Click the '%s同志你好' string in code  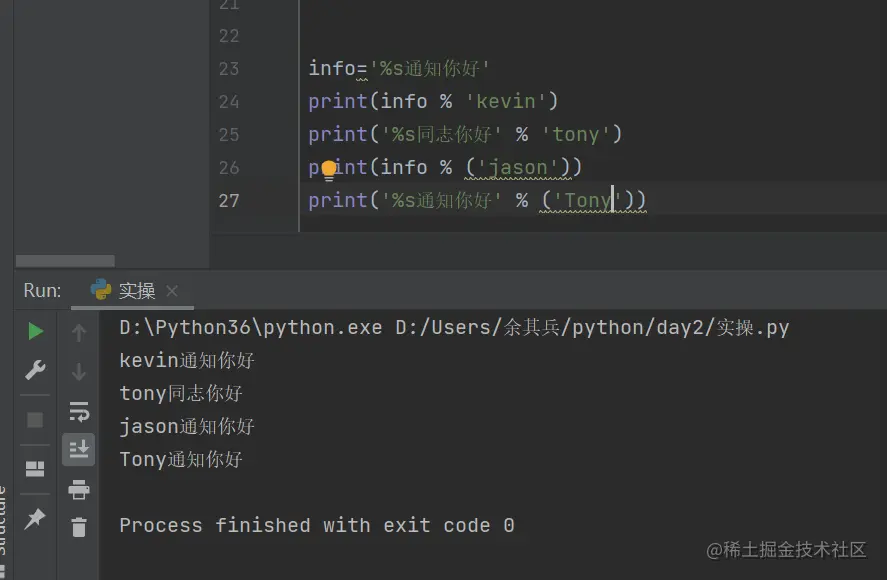point(442,134)
